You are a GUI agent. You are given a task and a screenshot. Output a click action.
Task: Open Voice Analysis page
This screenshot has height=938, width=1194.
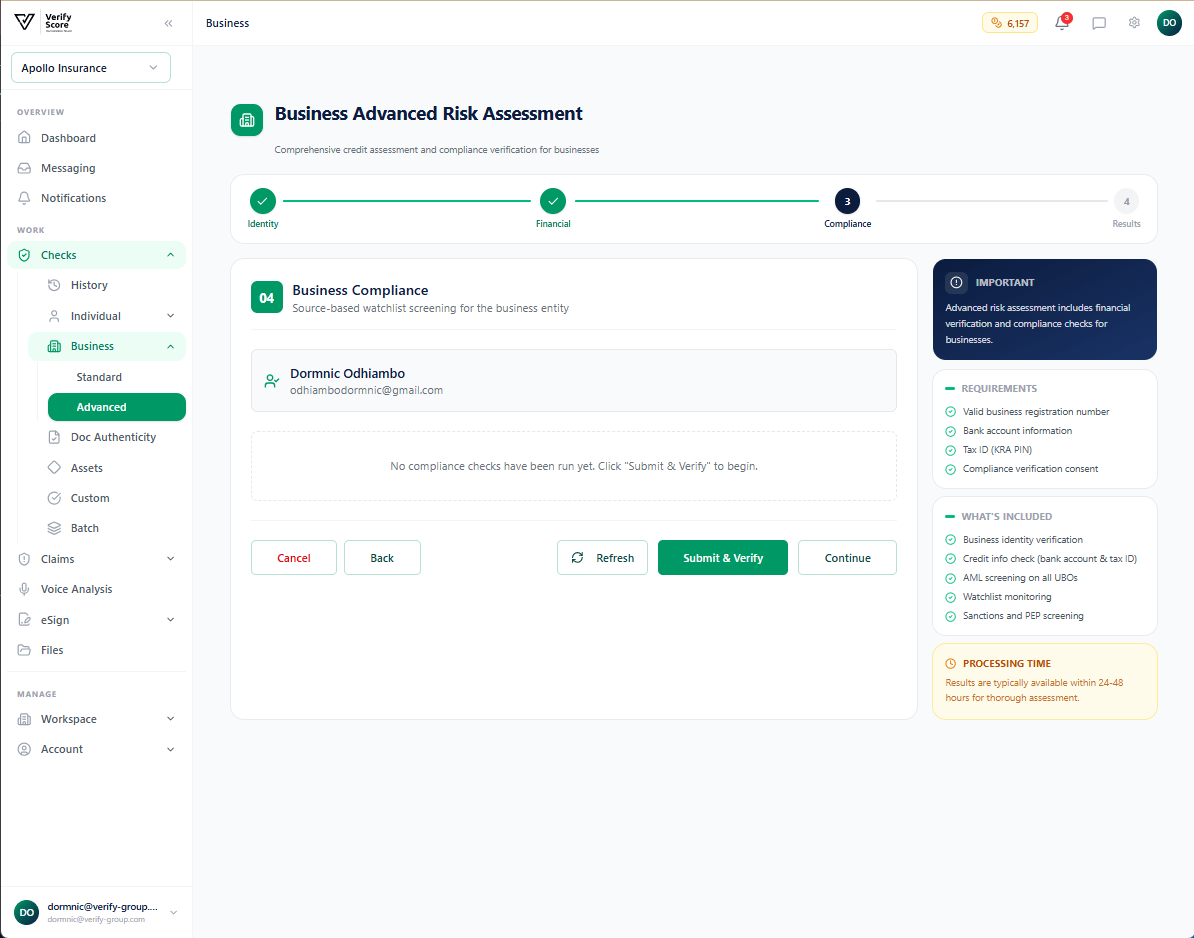coord(97,589)
